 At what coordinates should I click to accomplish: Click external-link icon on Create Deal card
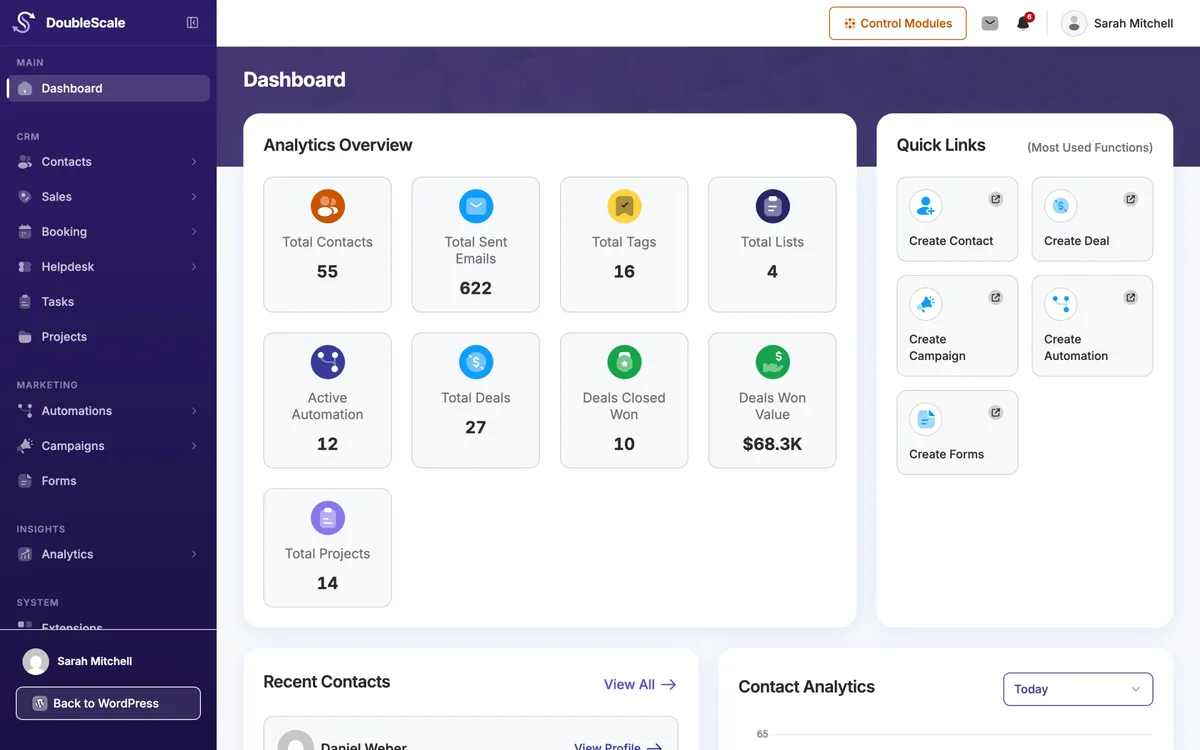[1131, 199]
